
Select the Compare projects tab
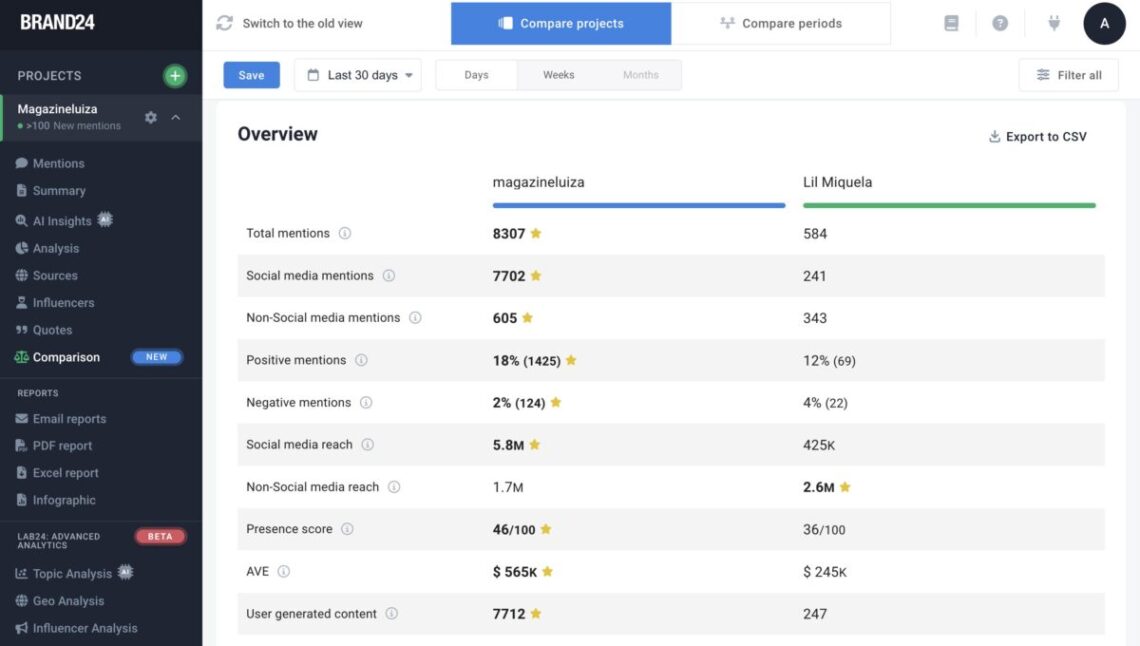[x=561, y=22]
